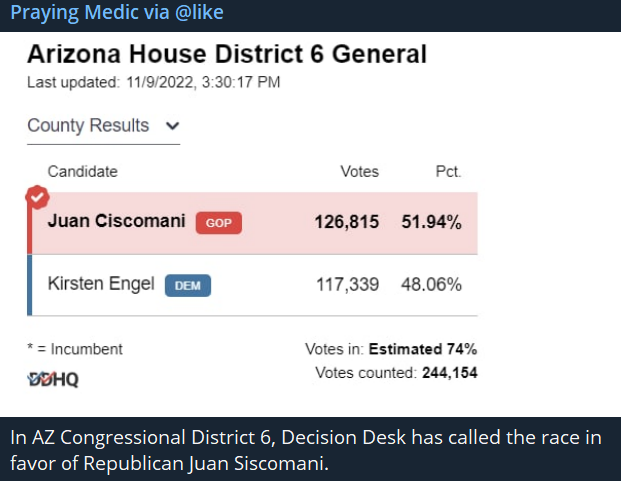Click the red winner checkmark icon
Image resolution: width=621 pixels, height=481 pixels.
[x=37, y=194]
